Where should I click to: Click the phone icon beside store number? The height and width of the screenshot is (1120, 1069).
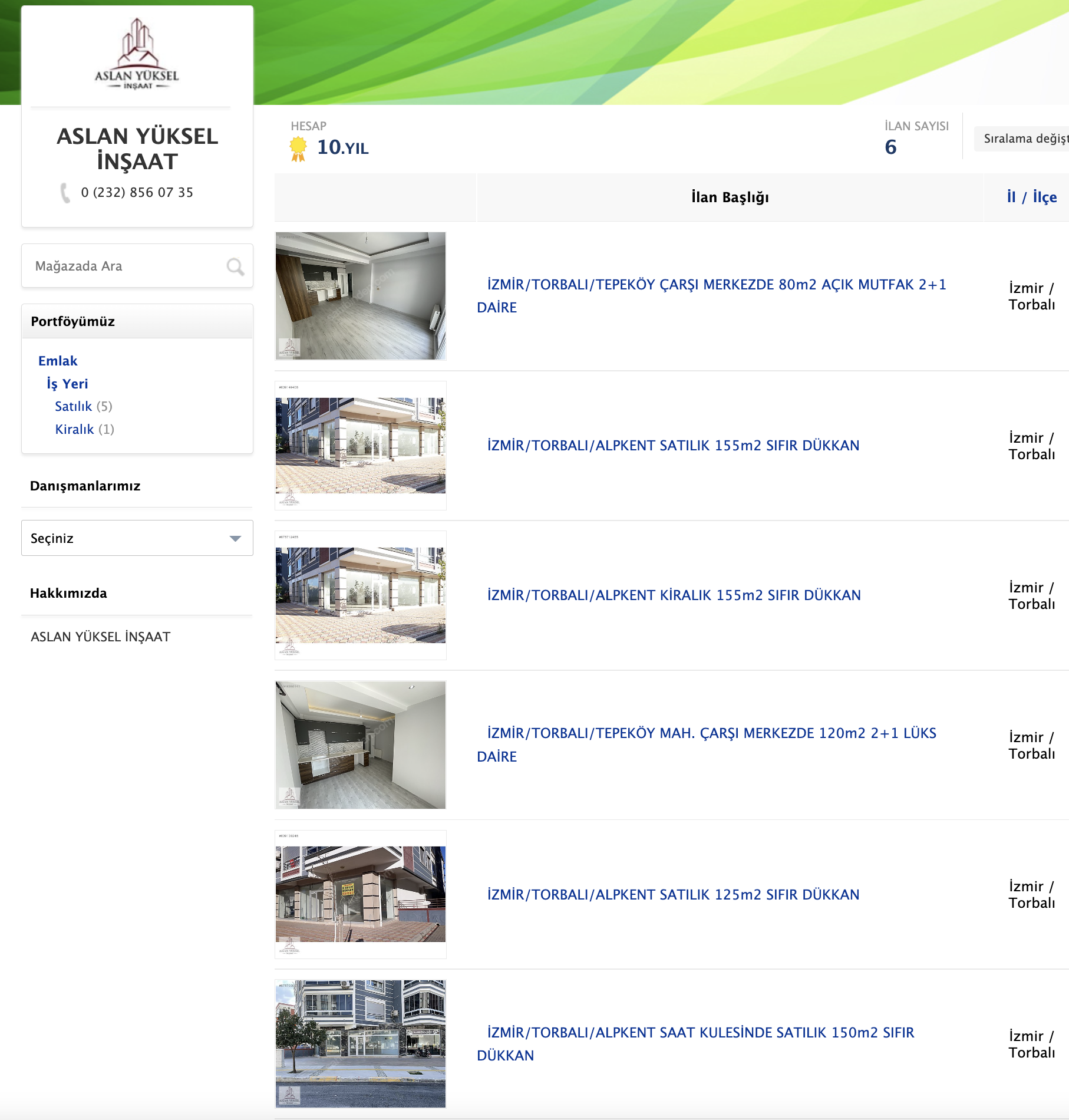coord(65,193)
